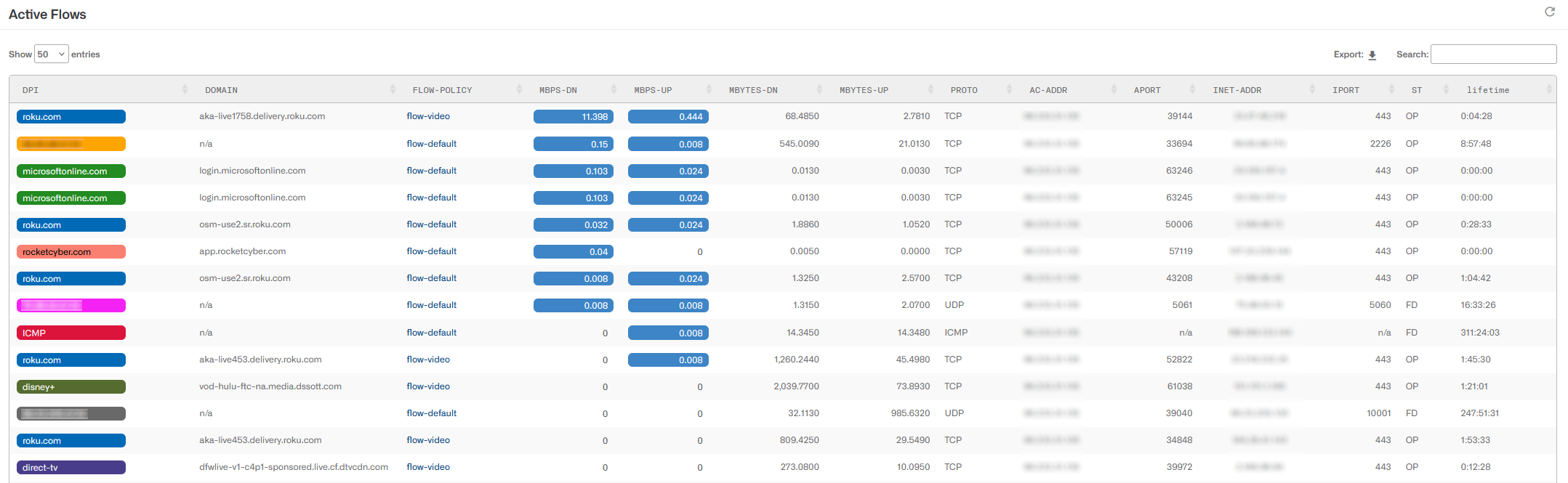Click the 11.398 MBPS-DN bar
Image resolution: width=1568 pixels, height=483 pixels.
tap(574, 116)
